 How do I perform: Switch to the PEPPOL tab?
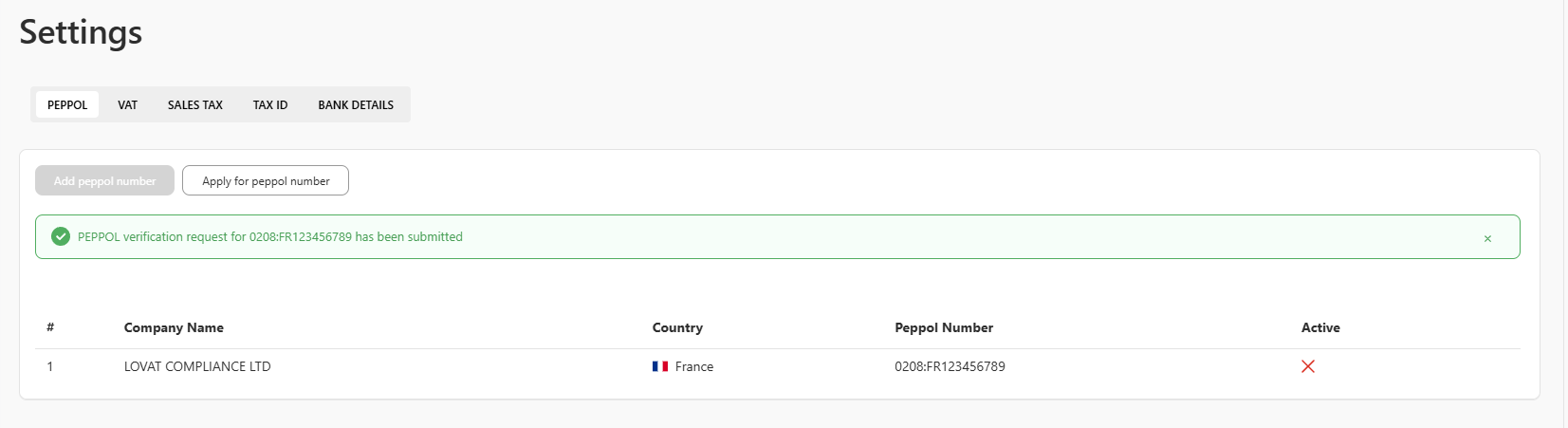(67, 104)
